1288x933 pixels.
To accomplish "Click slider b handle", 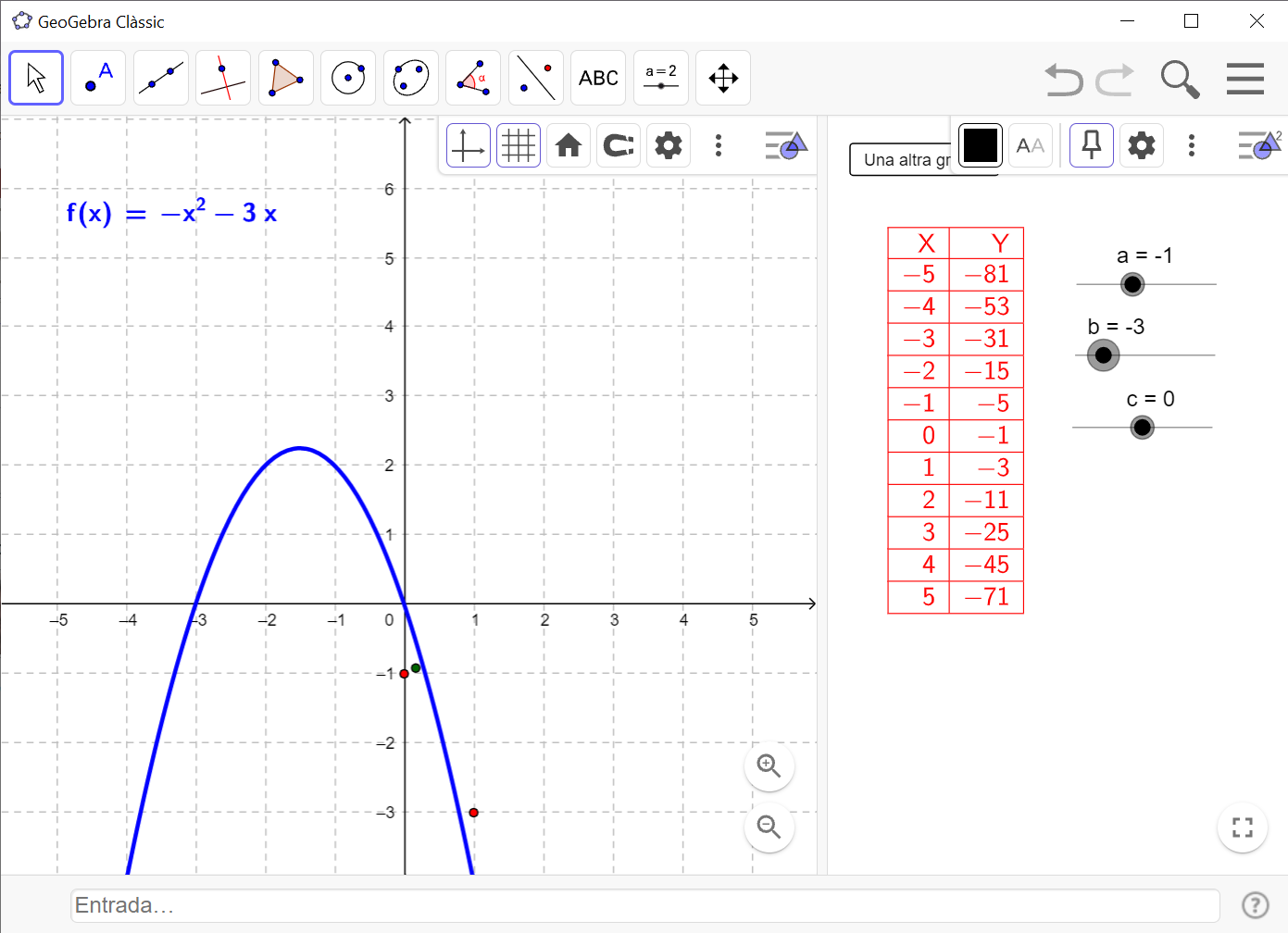I will (1103, 355).
